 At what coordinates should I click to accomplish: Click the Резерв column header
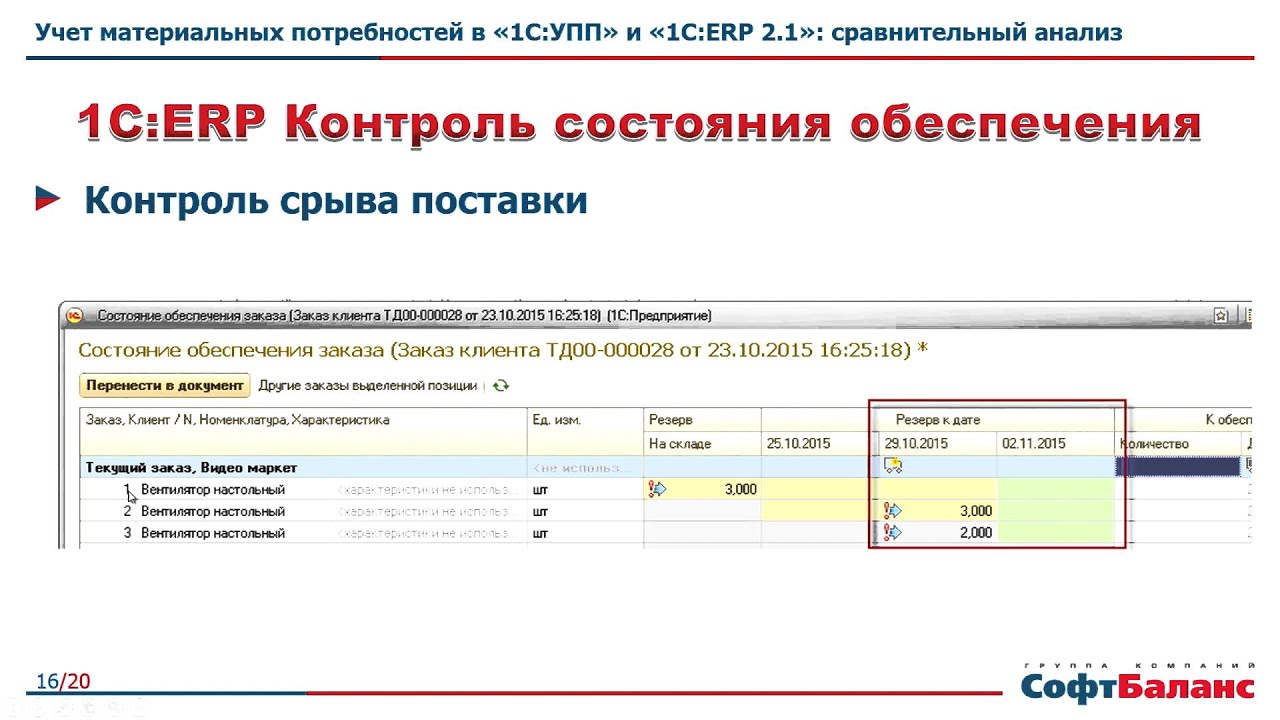[702, 420]
